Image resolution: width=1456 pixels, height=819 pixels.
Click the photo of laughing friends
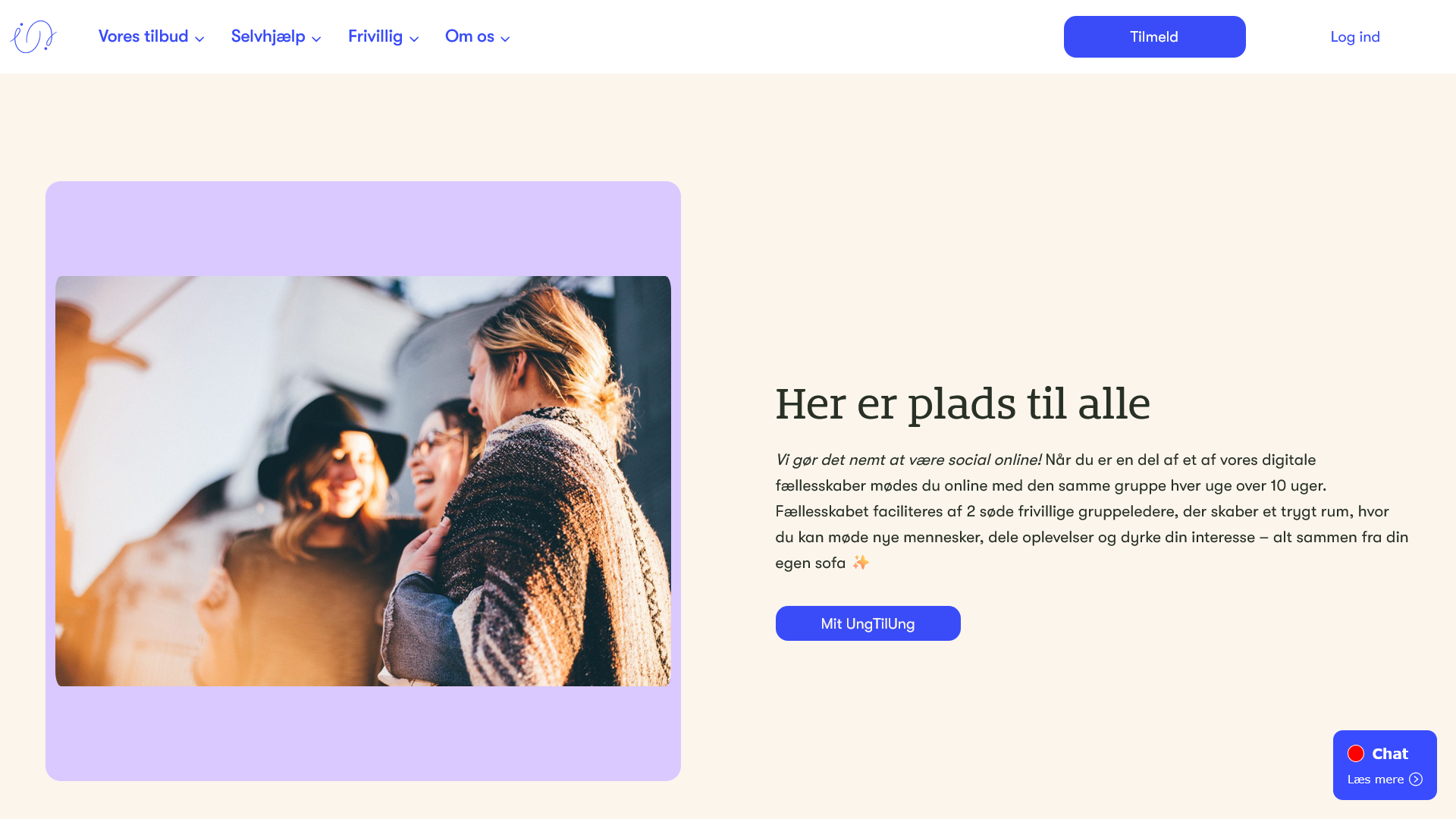[362, 481]
